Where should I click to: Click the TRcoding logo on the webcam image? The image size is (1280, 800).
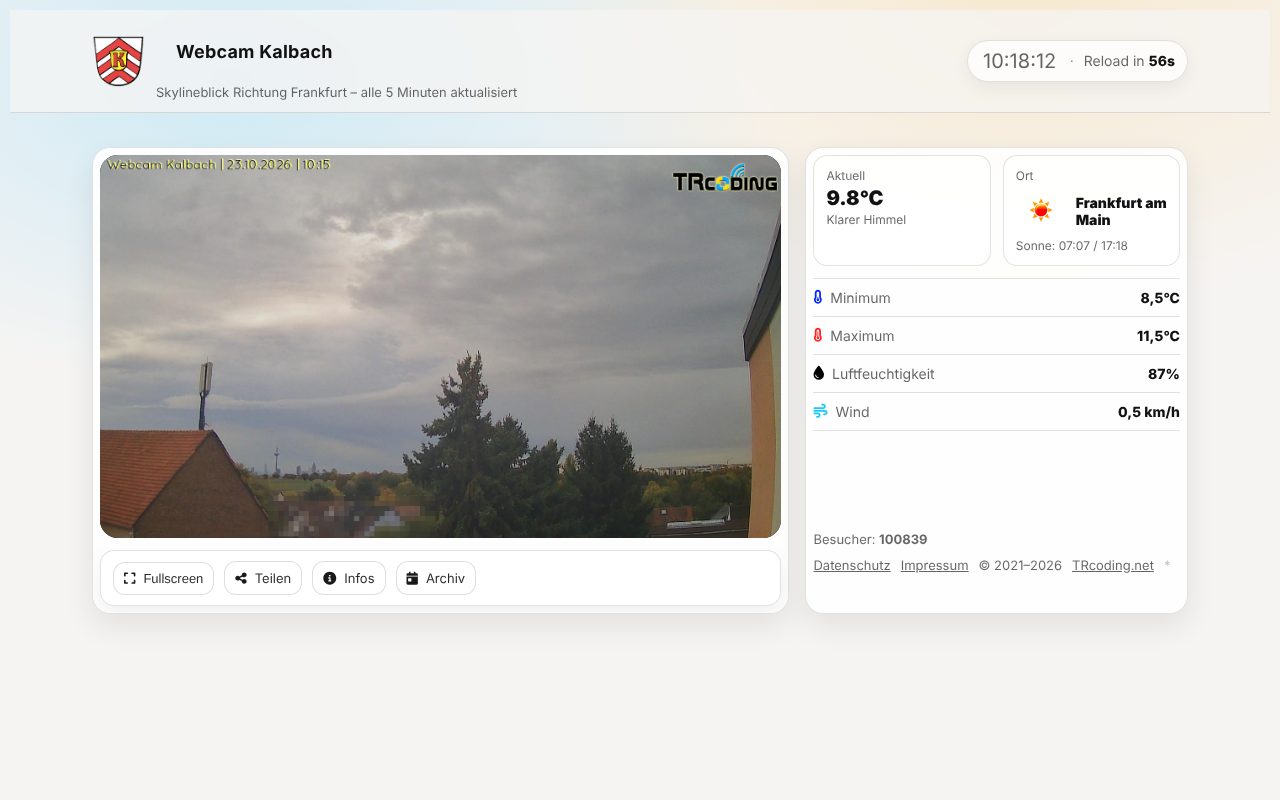tap(725, 178)
